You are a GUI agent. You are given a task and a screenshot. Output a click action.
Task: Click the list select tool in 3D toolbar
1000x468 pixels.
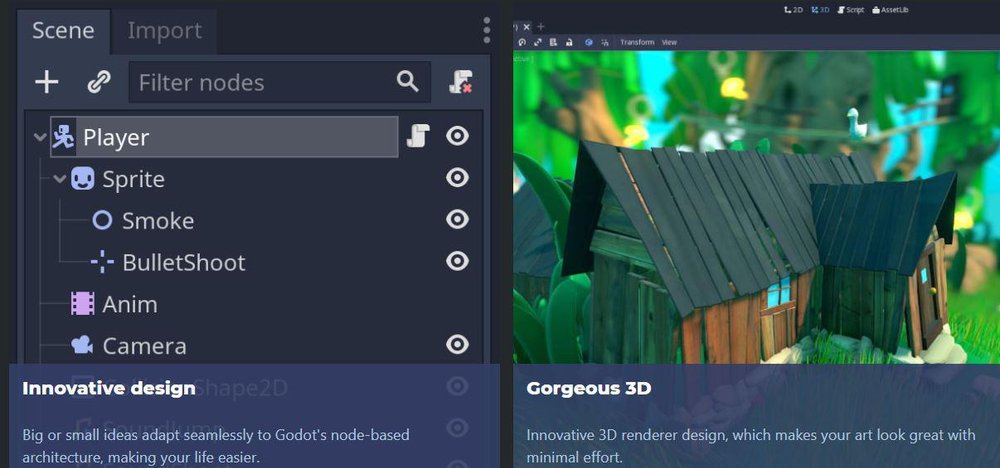[x=553, y=42]
